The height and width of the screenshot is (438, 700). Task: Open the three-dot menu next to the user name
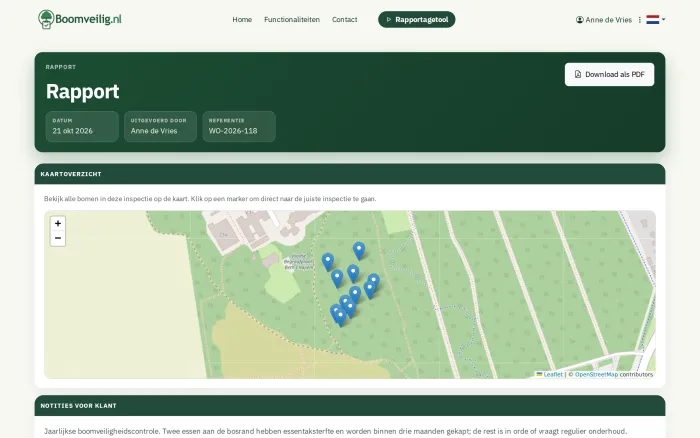640,20
